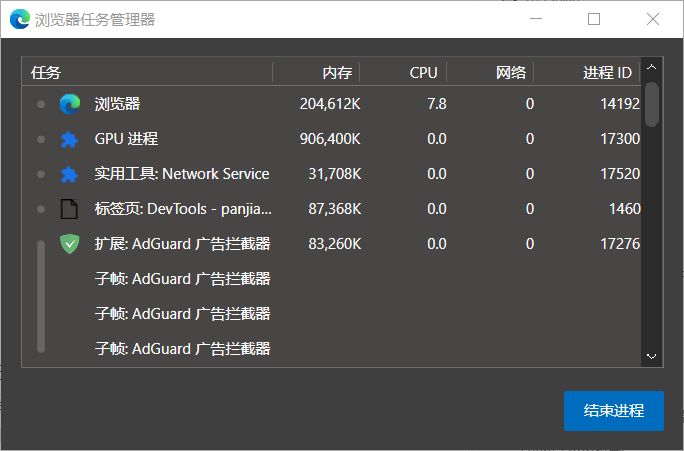Select the last visible 子帧: AdGuard entry
This screenshot has height=451, width=684.
332,348
